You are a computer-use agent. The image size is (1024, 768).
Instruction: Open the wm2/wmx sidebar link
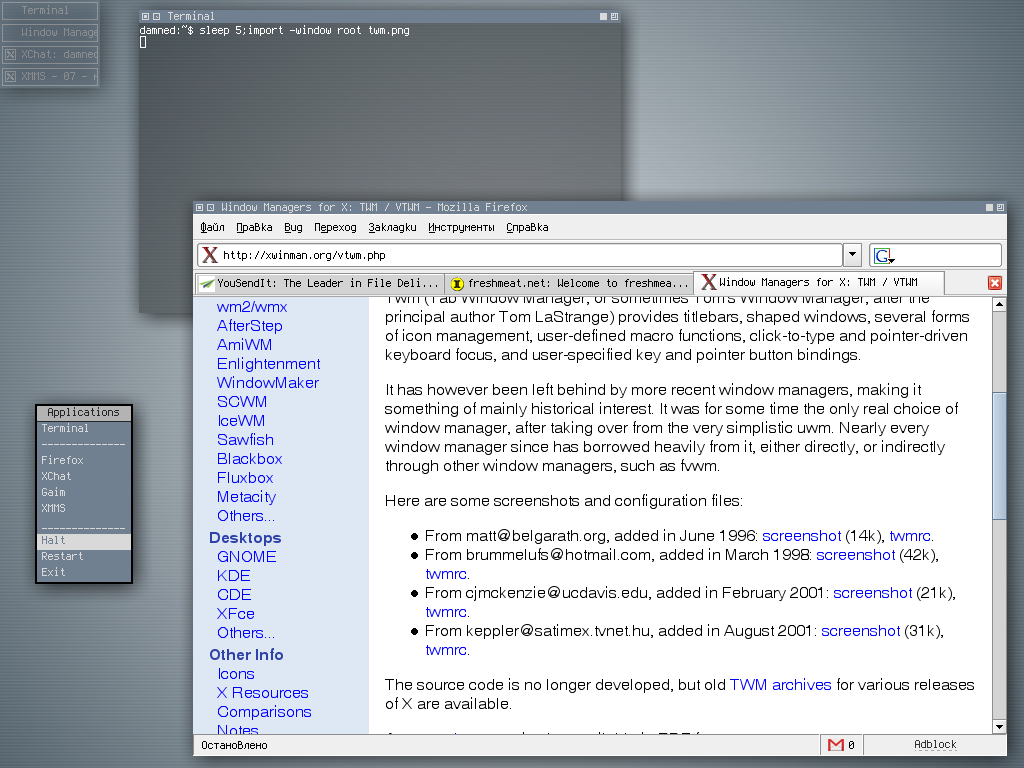pos(251,307)
